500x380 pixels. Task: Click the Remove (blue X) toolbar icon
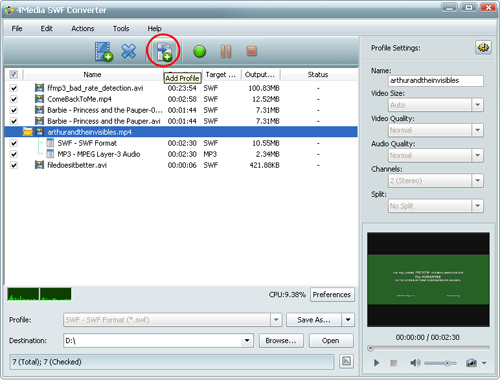coord(129,51)
